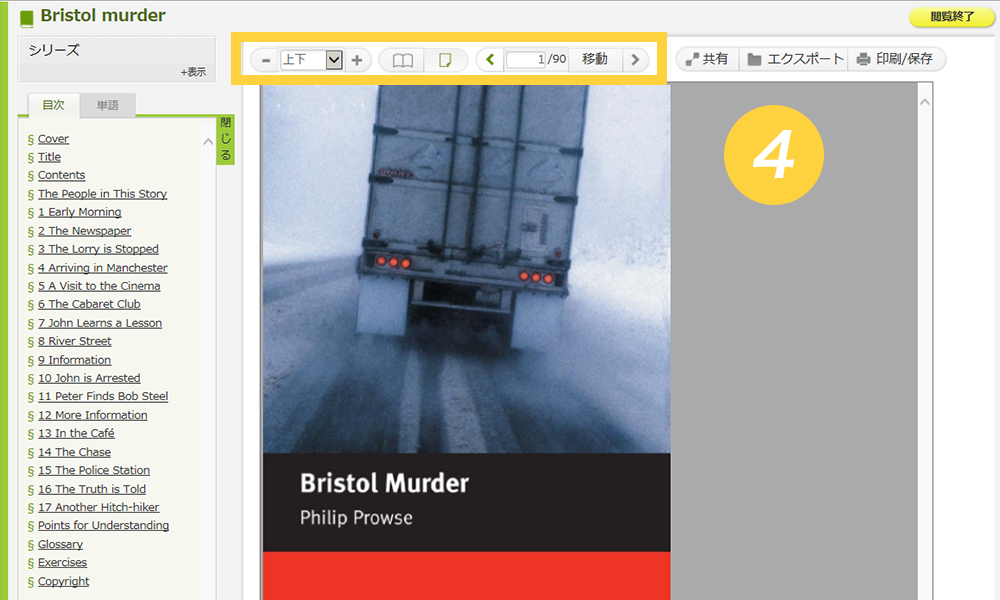The image size is (1000, 600).
Task: Open the Exercises section
Action: (x=62, y=562)
